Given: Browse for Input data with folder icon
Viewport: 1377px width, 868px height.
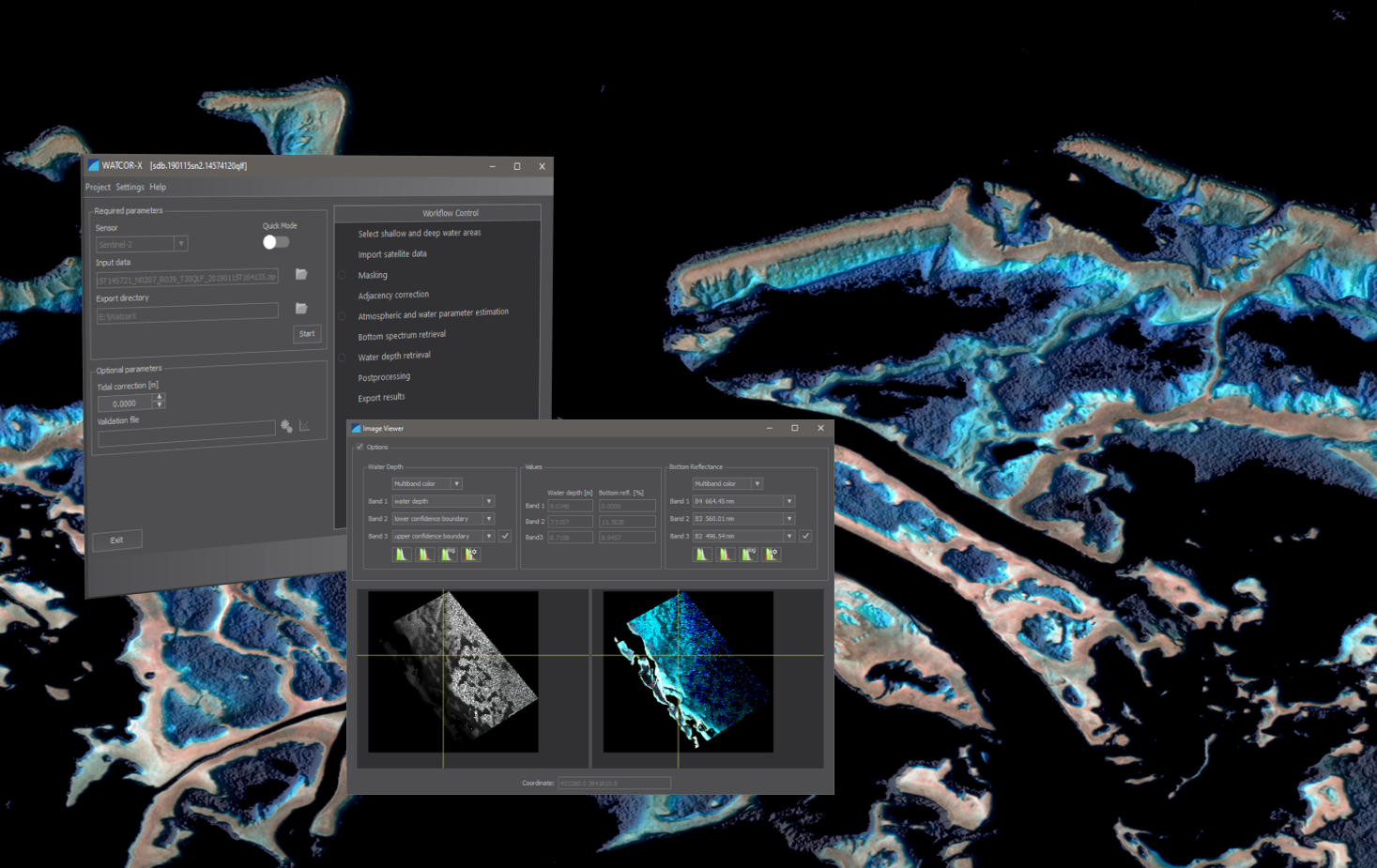Looking at the screenshot, I should point(301,274).
